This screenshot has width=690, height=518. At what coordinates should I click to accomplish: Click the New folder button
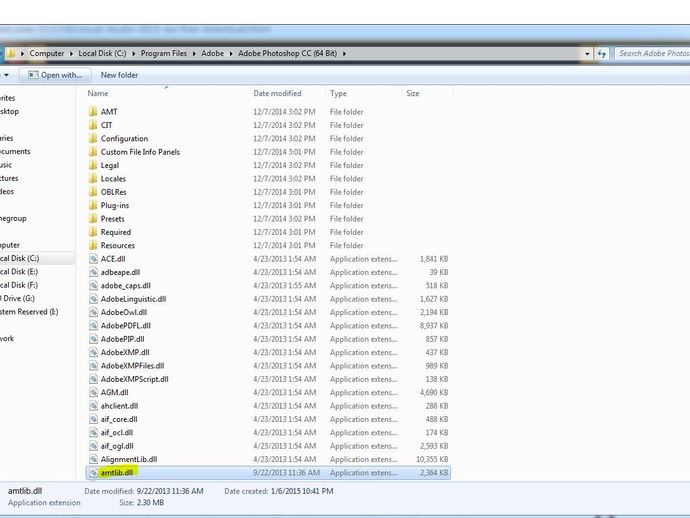click(x=119, y=75)
